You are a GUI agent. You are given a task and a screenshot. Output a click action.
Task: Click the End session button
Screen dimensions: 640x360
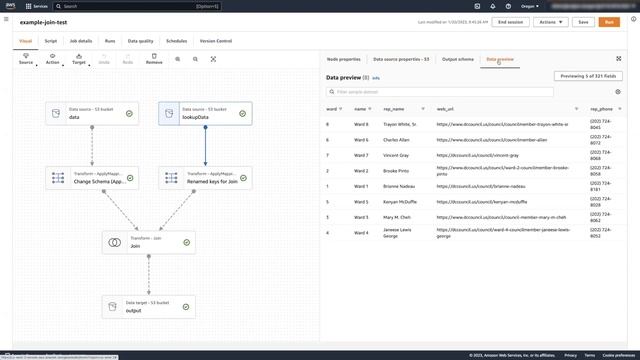pyautogui.click(x=510, y=22)
